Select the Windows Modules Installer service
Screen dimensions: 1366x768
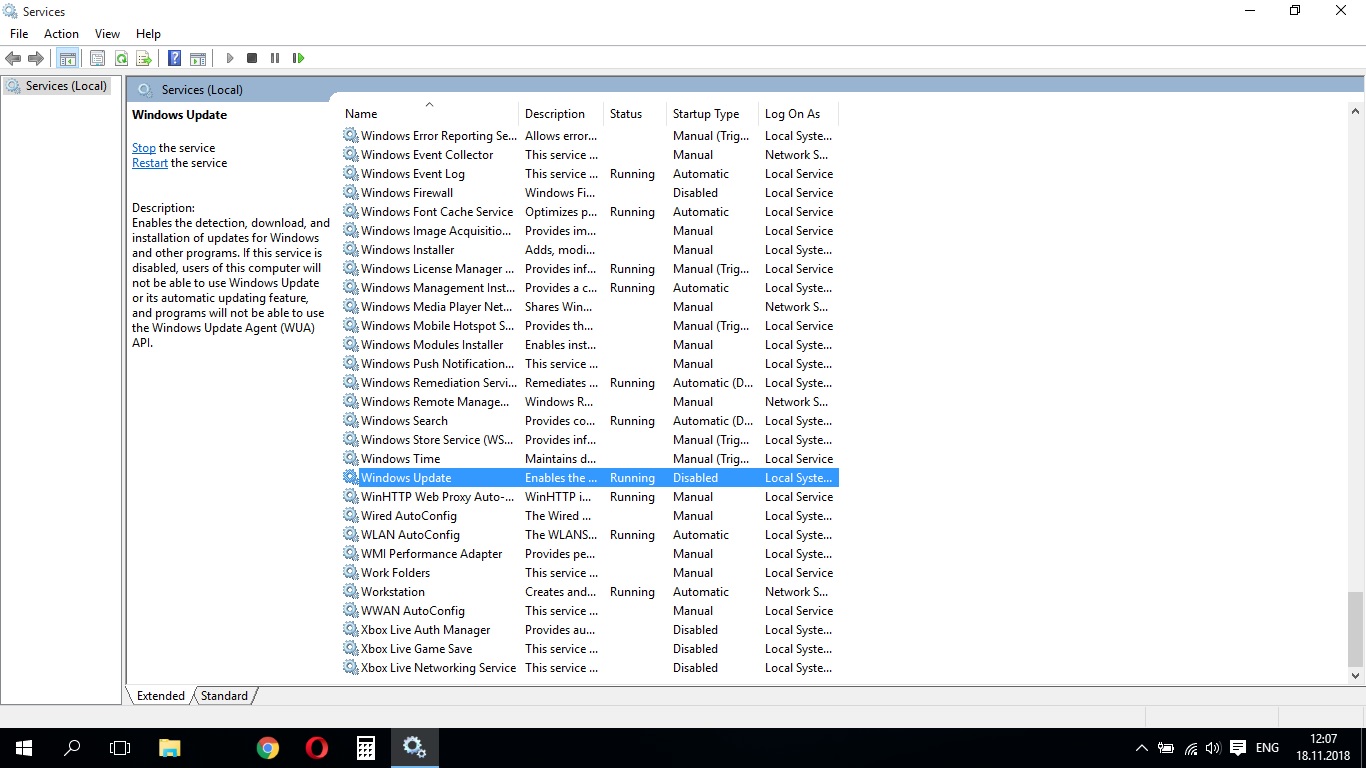[590, 345]
